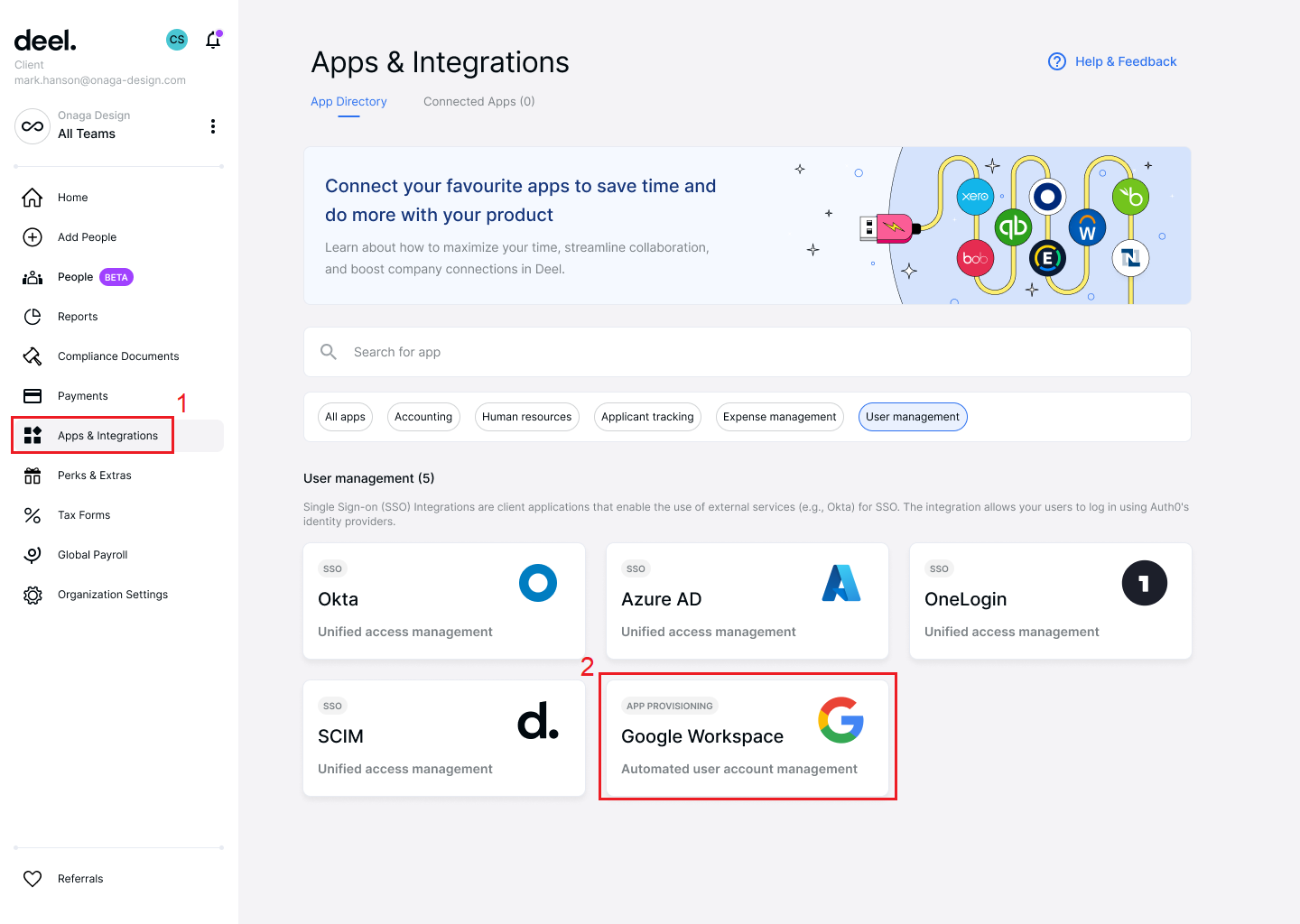The width and height of the screenshot is (1300, 924).
Task: Open Compliance Documents page
Action: (118, 356)
